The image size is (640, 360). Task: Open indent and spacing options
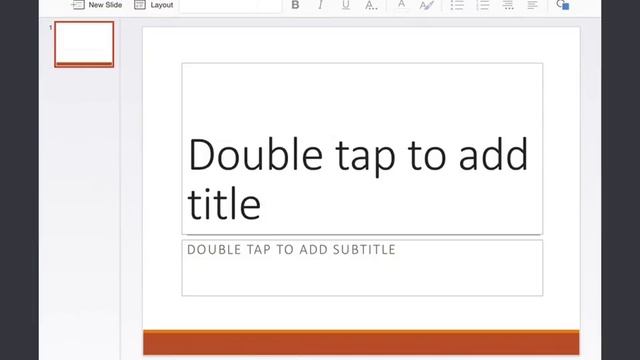(x=508, y=5)
